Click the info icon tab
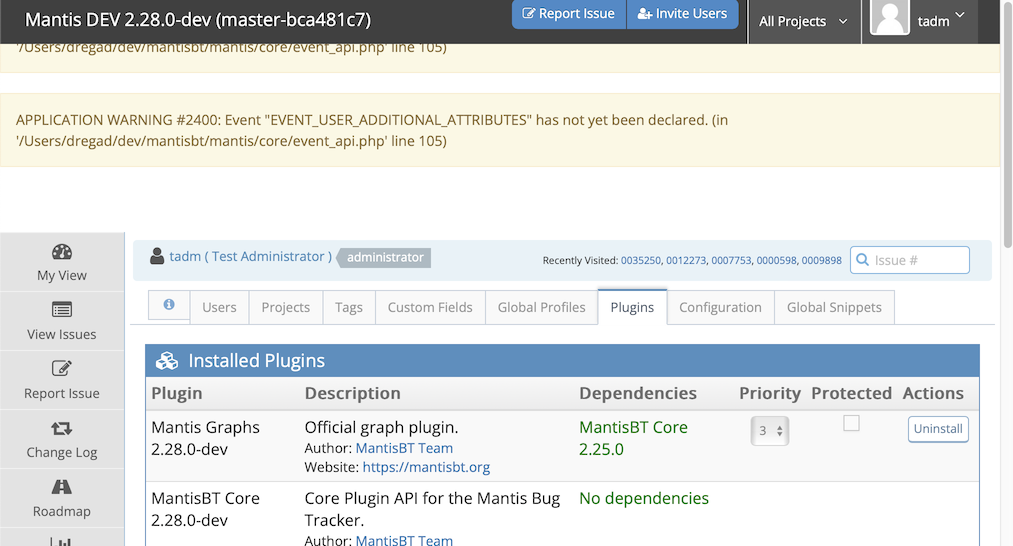Screen dimensions: 1013x546 [169, 306]
